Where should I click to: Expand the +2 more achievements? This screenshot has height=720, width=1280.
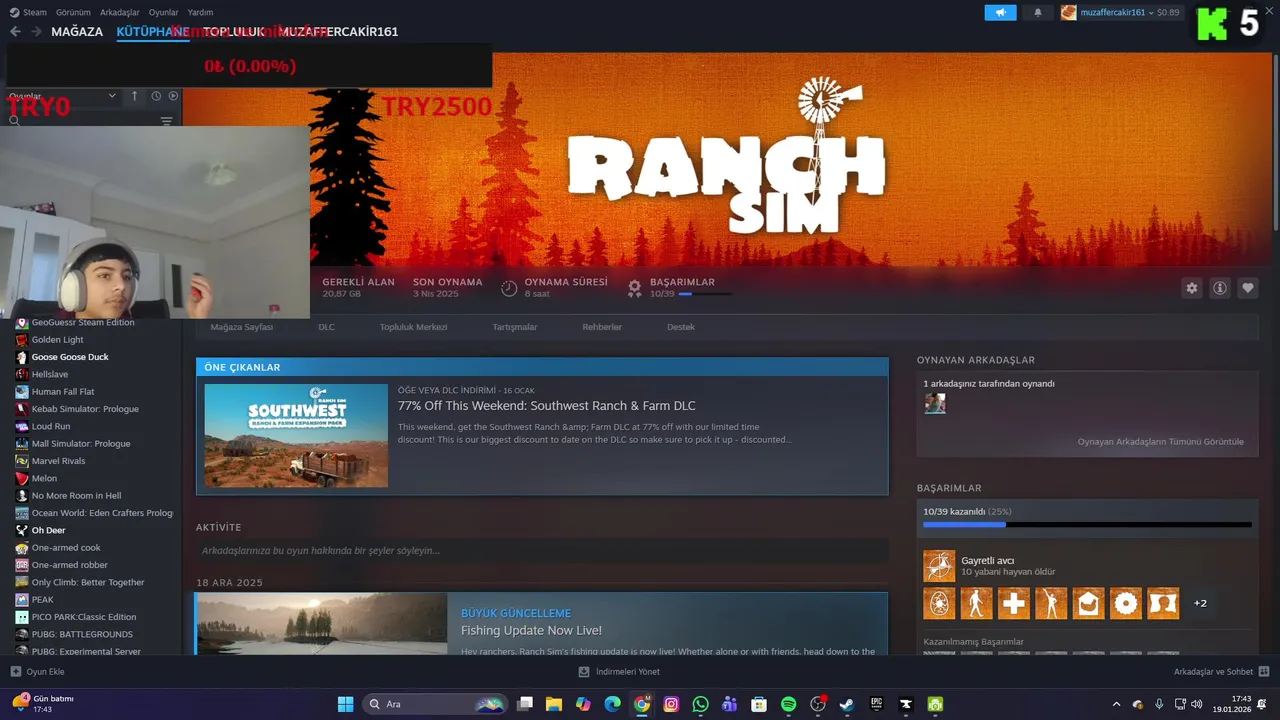point(1200,603)
